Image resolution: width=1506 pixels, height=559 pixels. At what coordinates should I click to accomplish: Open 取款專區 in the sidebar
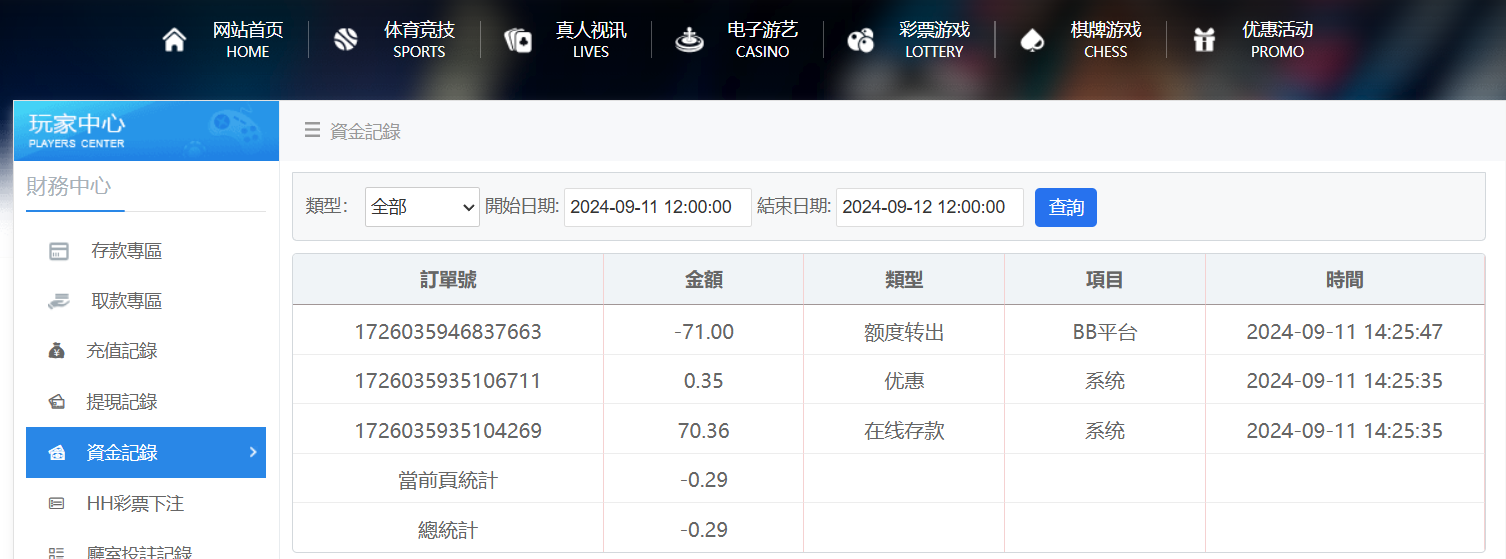(x=126, y=301)
